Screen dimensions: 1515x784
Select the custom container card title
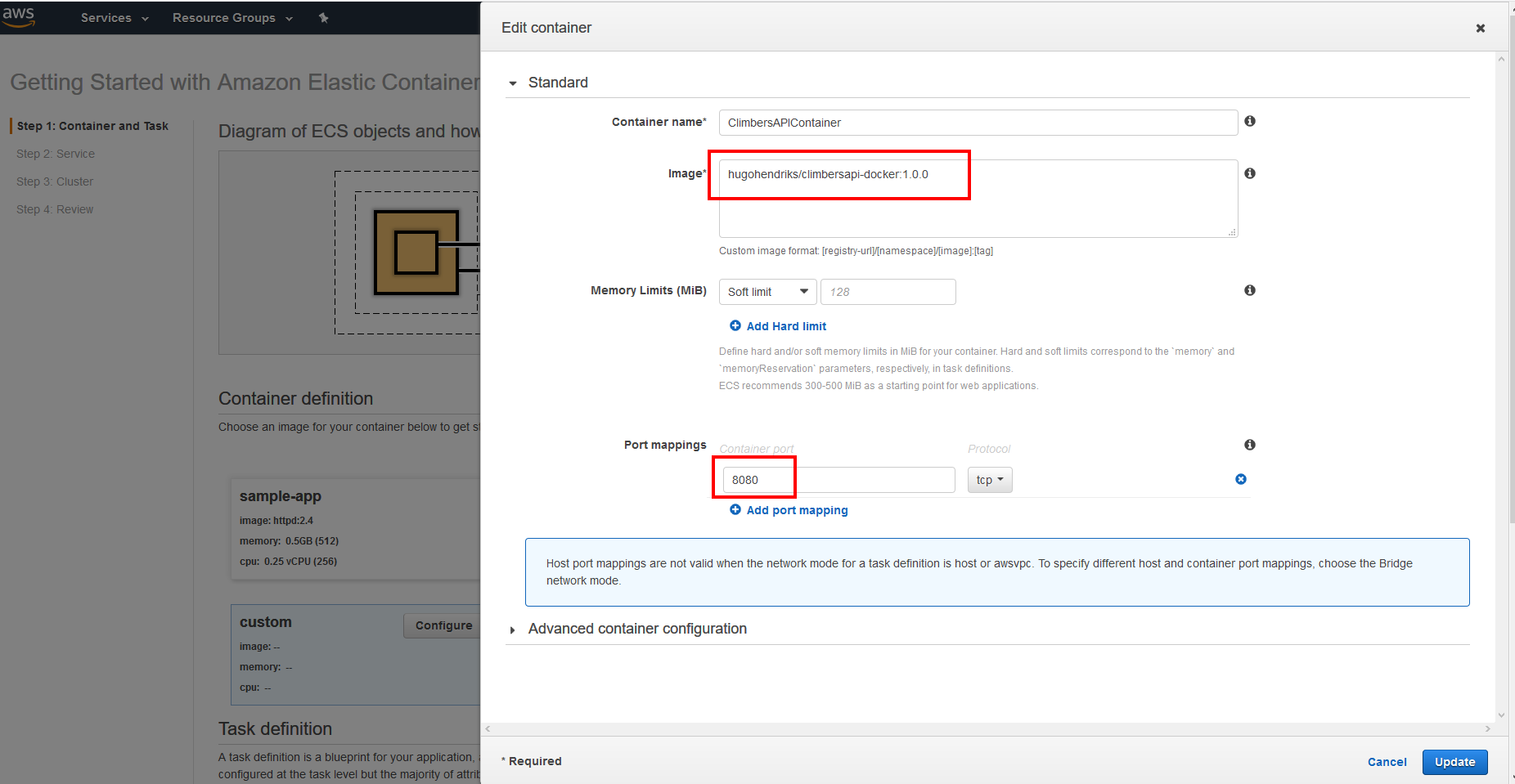coord(265,622)
